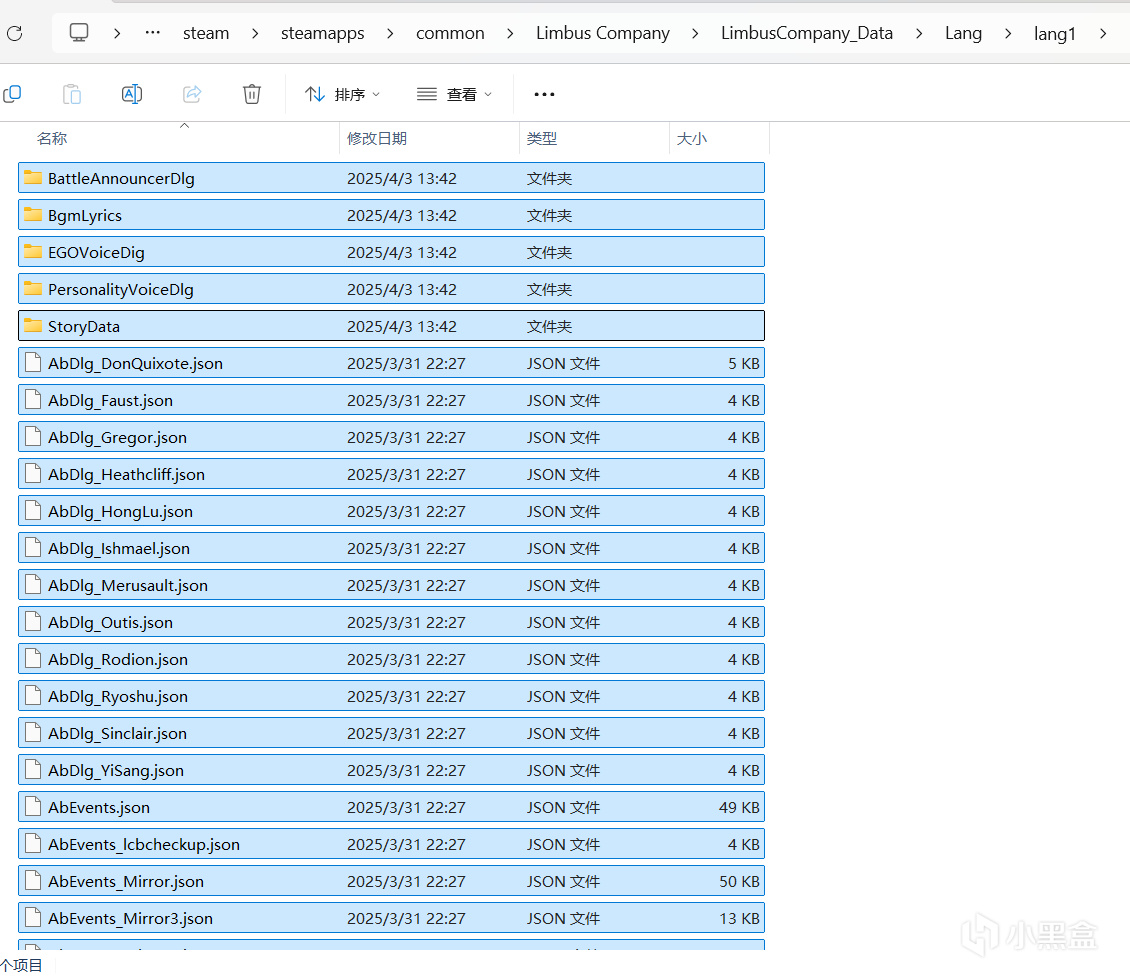Click the file icon of AbDlg_Ishmael.json
Viewport: 1130px width, 980px height.
[32, 548]
